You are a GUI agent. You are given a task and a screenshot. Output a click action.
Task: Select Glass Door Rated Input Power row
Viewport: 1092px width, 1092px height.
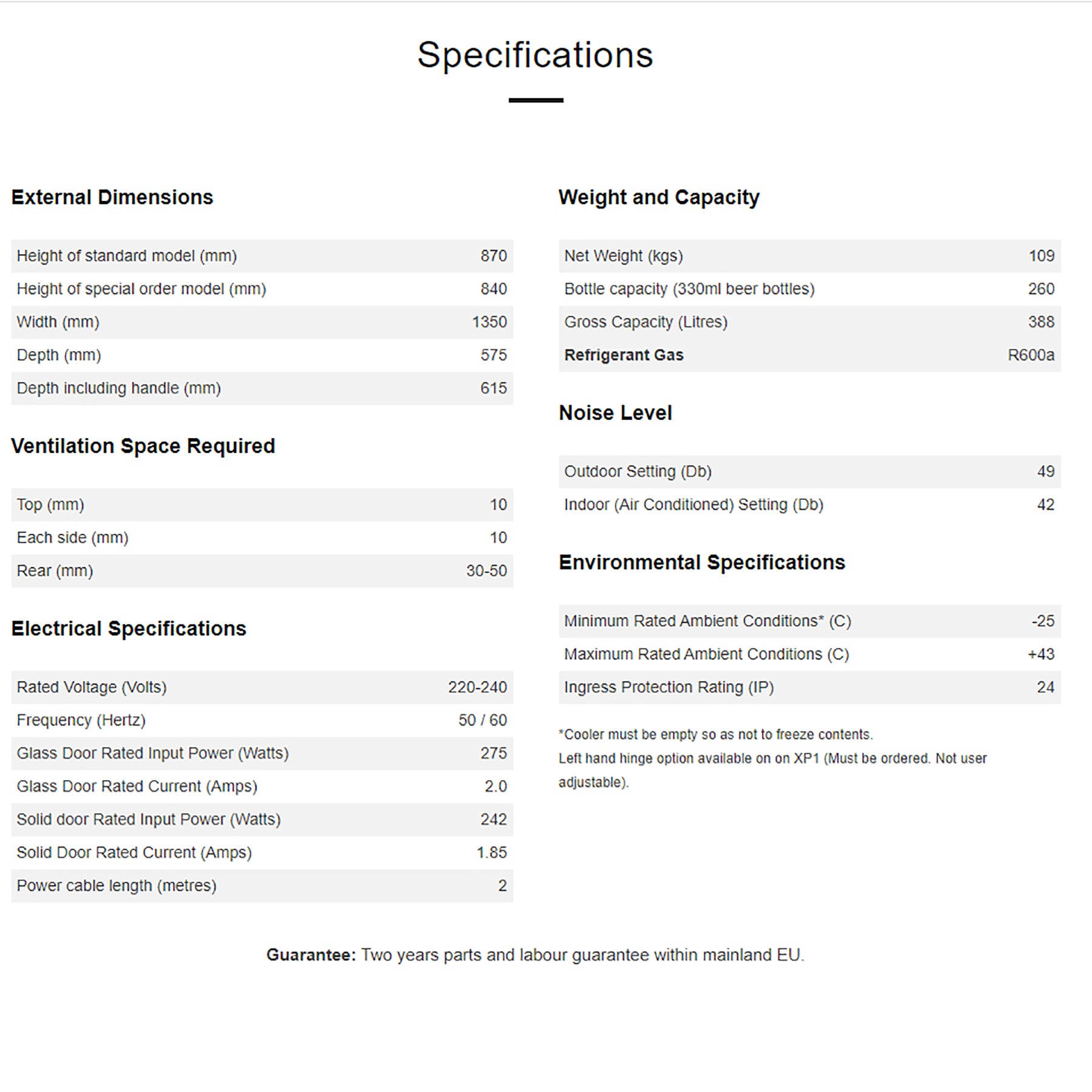pyautogui.click(x=261, y=753)
